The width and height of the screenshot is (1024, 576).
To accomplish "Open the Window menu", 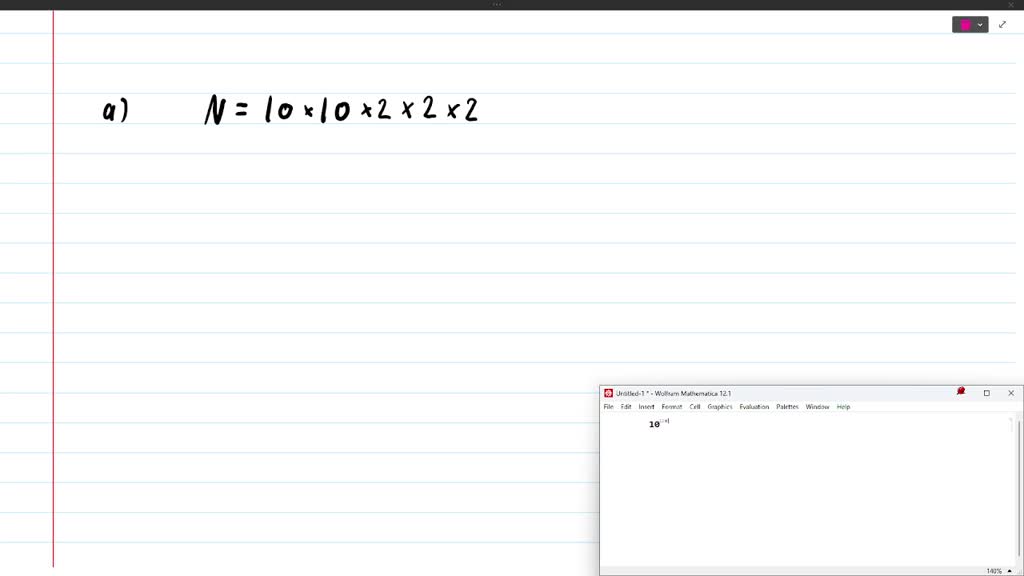I will (x=817, y=407).
